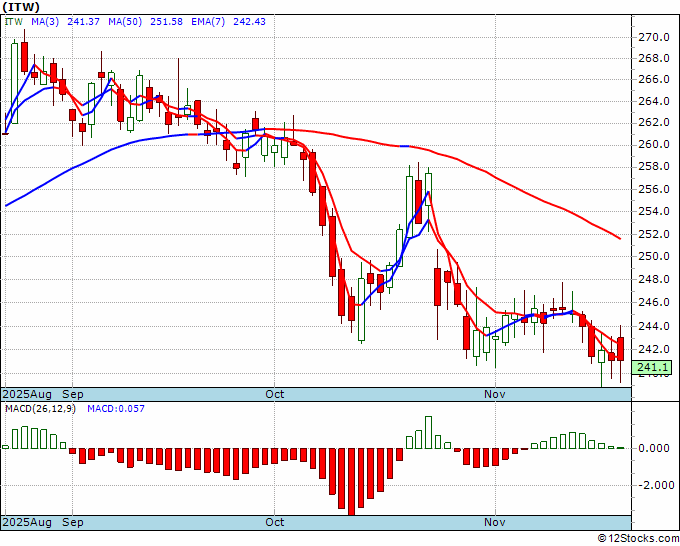Click the 262.0 price axis label
The height and width of the screenshot is (546, 680).
pos(654,123)
